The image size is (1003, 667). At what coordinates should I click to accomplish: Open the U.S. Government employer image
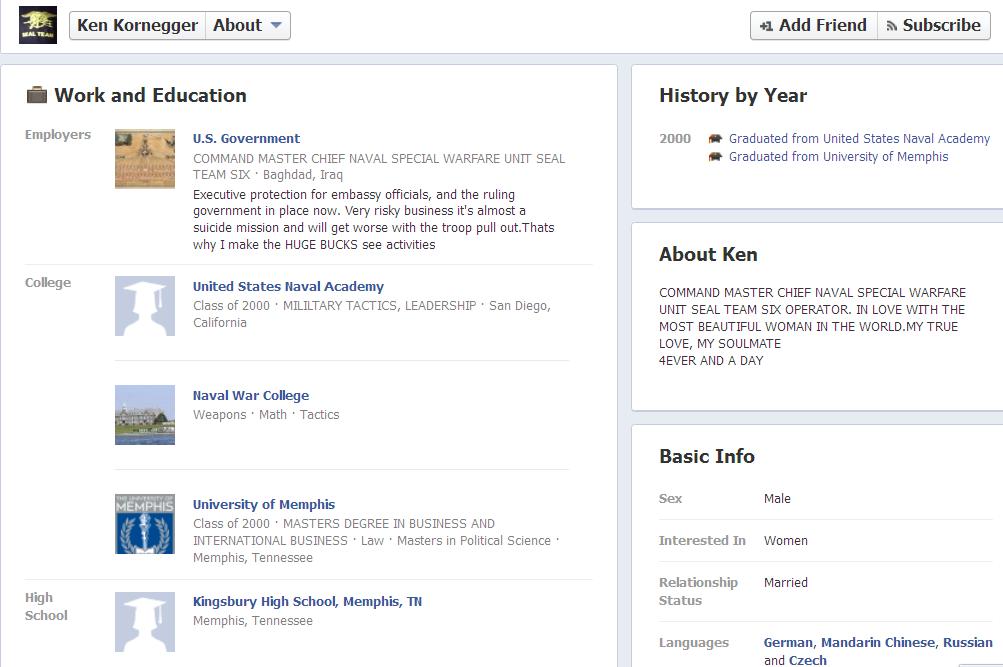coord(145,159)
